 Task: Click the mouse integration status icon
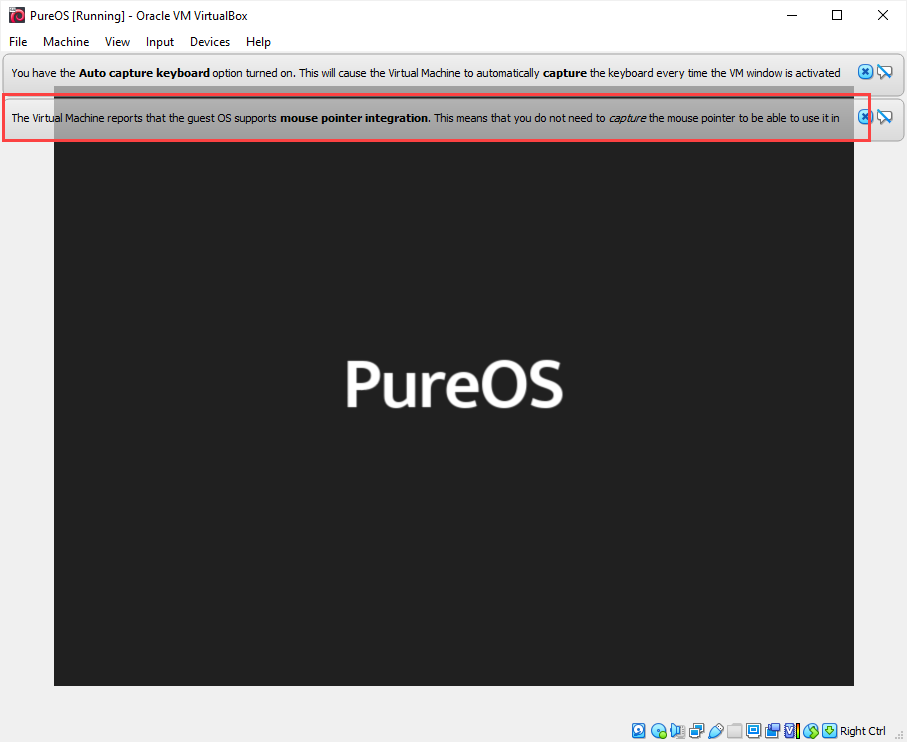coord(811,731)
